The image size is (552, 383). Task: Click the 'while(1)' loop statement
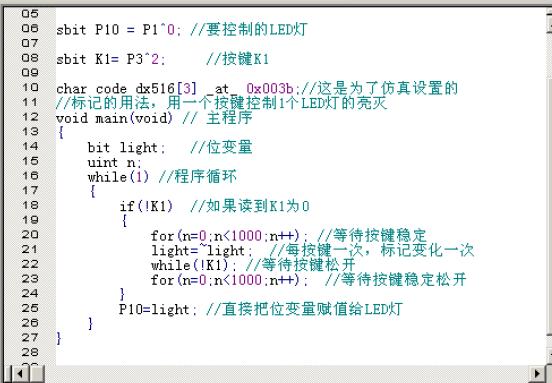(118, 177)
